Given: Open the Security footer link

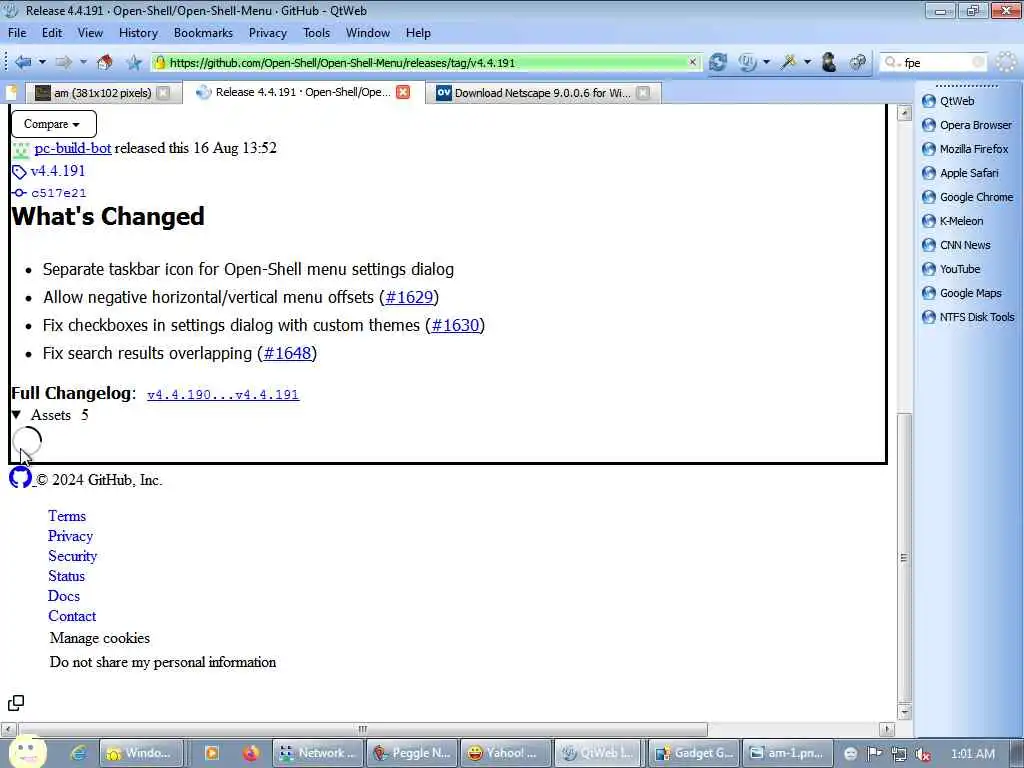Looking at the screenshot, I should 72,556.
